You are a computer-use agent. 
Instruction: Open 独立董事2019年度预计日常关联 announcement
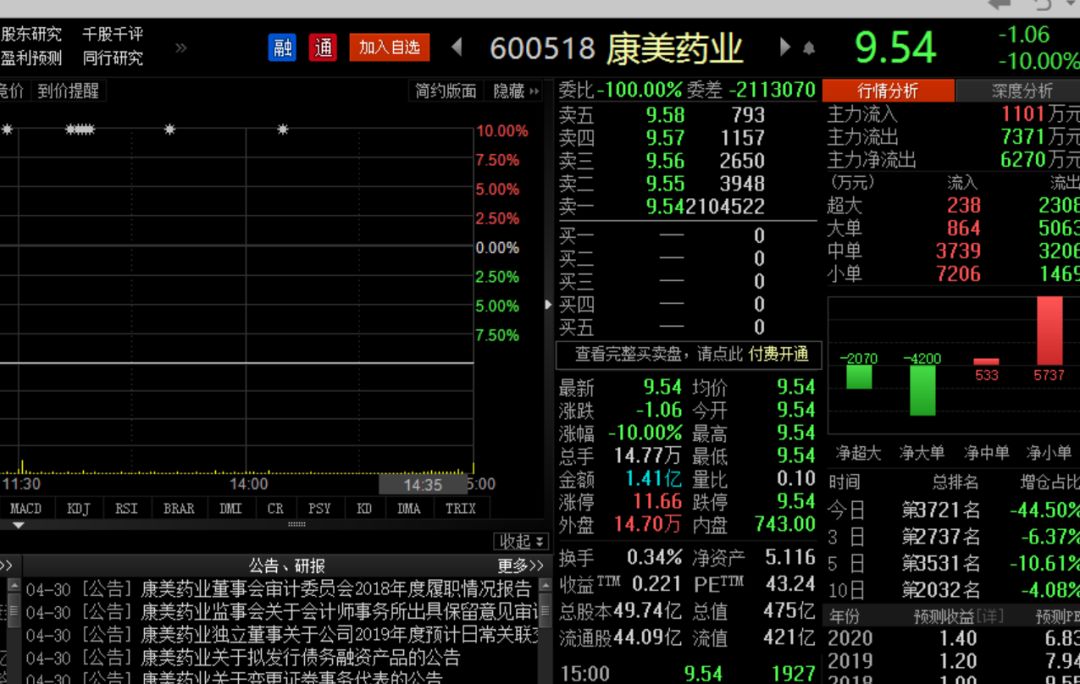click(340, 634)
